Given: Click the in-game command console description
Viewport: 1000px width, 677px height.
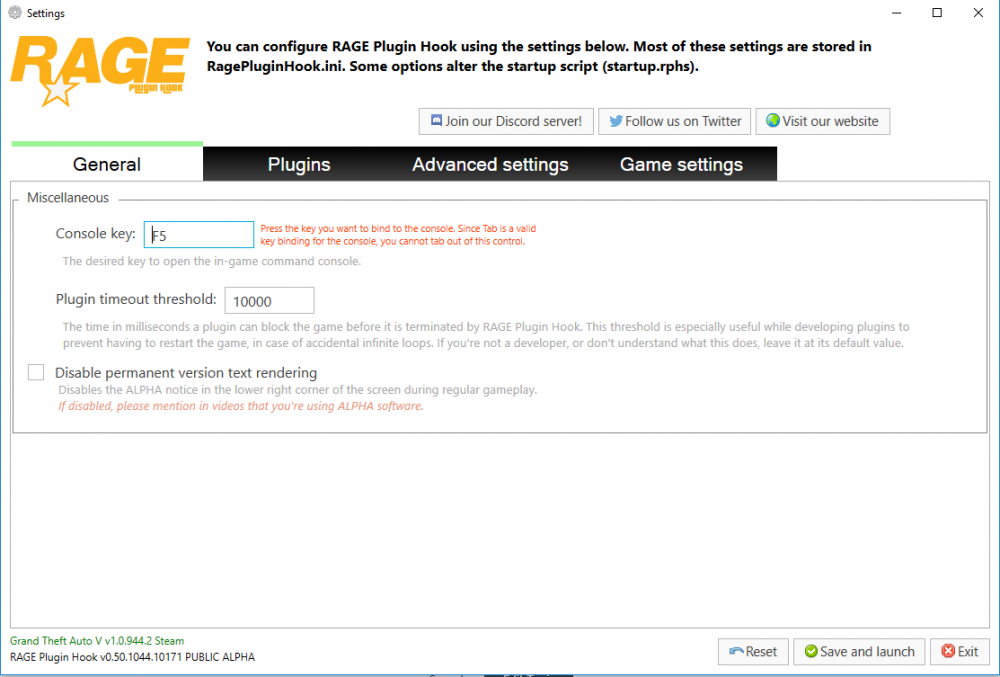Looking at the screenshot, I should tap(212, 261).
